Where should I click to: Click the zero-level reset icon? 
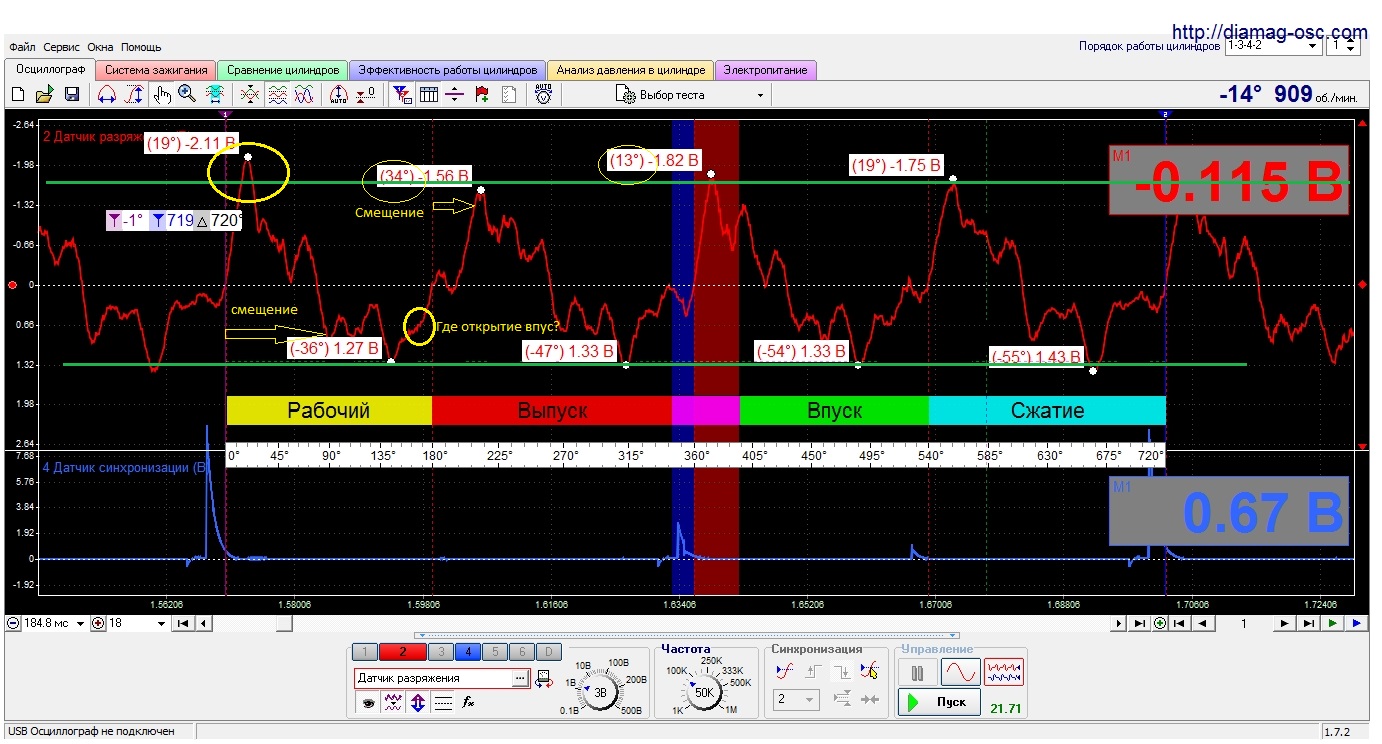coord(366,95)
